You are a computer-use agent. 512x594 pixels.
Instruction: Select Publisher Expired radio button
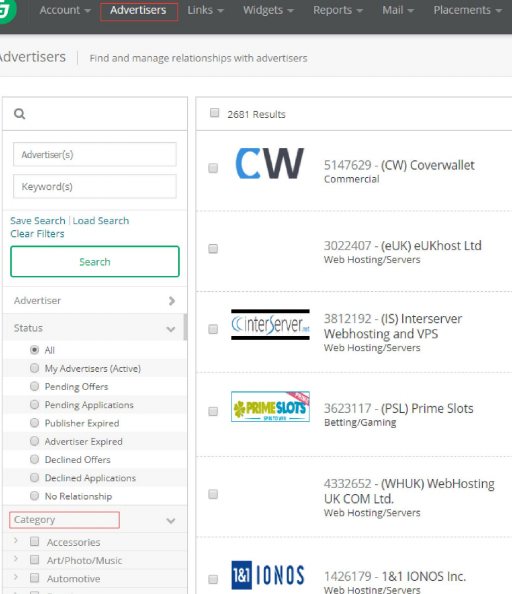click(34, 423)
